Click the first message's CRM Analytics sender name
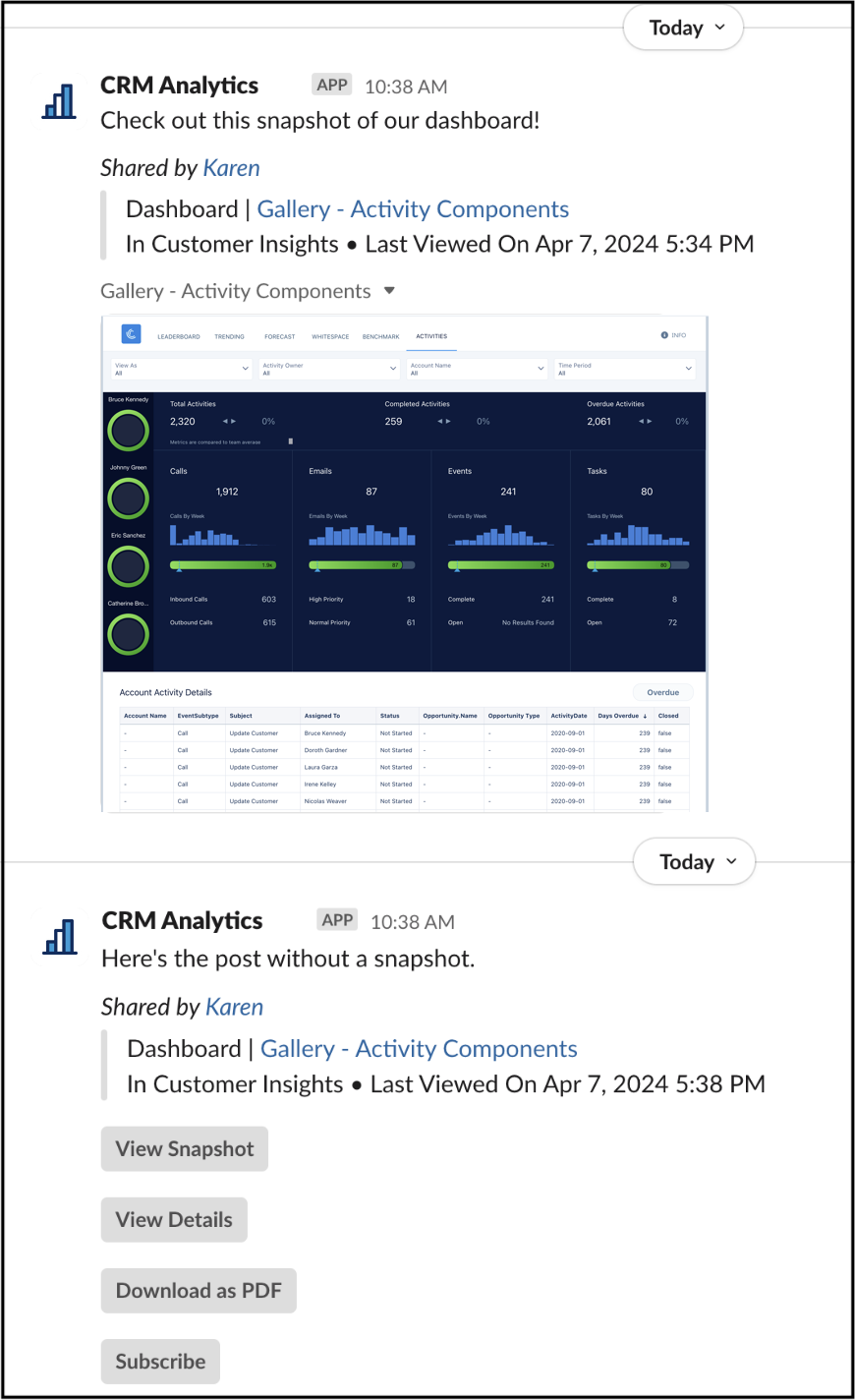The image size is (855, 1400). (180, 86)
